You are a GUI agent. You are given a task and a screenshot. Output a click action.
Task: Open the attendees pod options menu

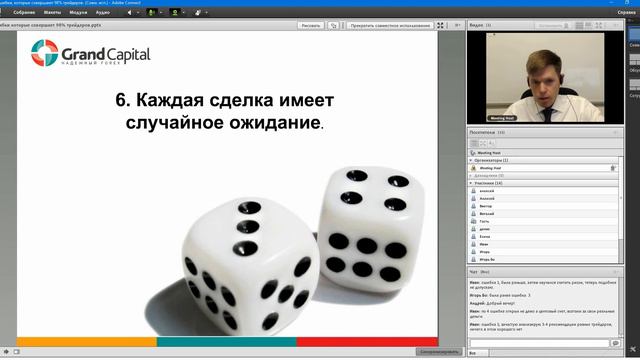pos(615,133)
